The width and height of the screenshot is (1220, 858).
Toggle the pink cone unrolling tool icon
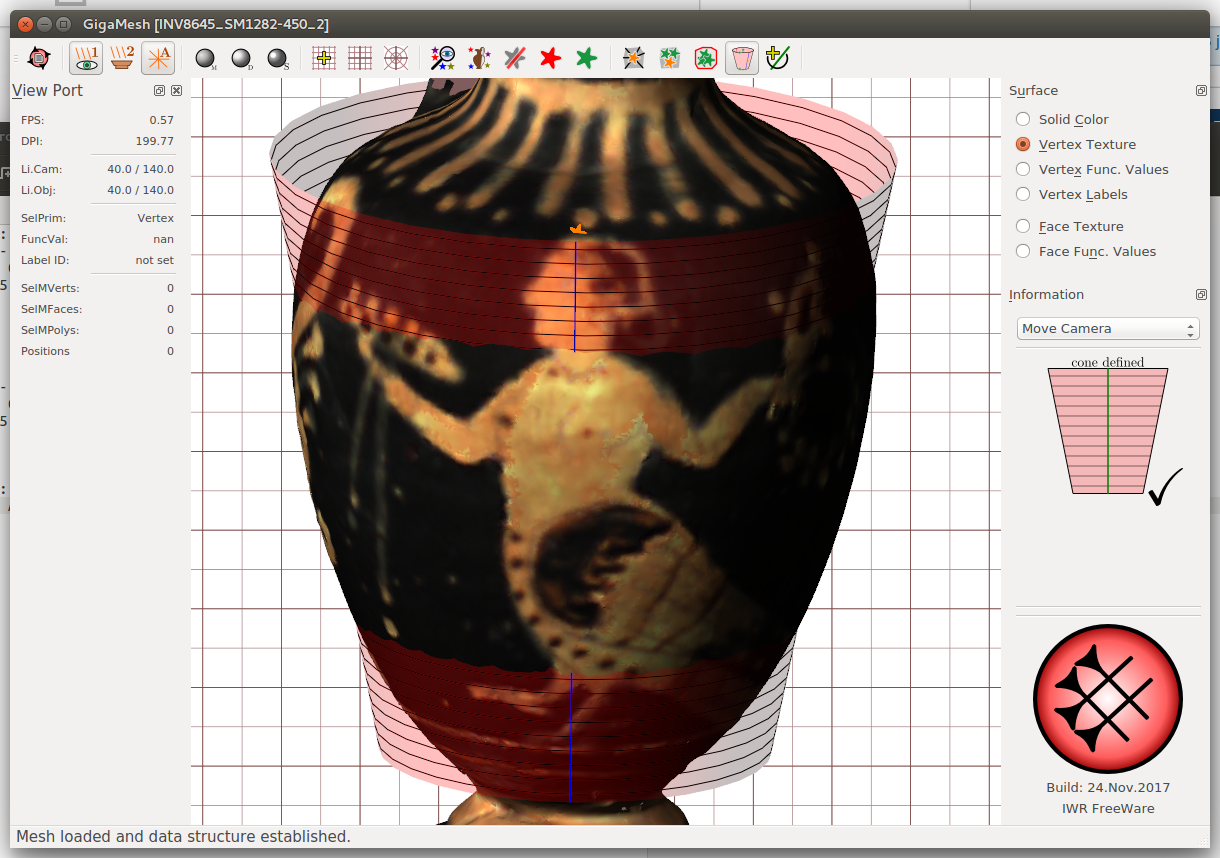tap(742, 59)
